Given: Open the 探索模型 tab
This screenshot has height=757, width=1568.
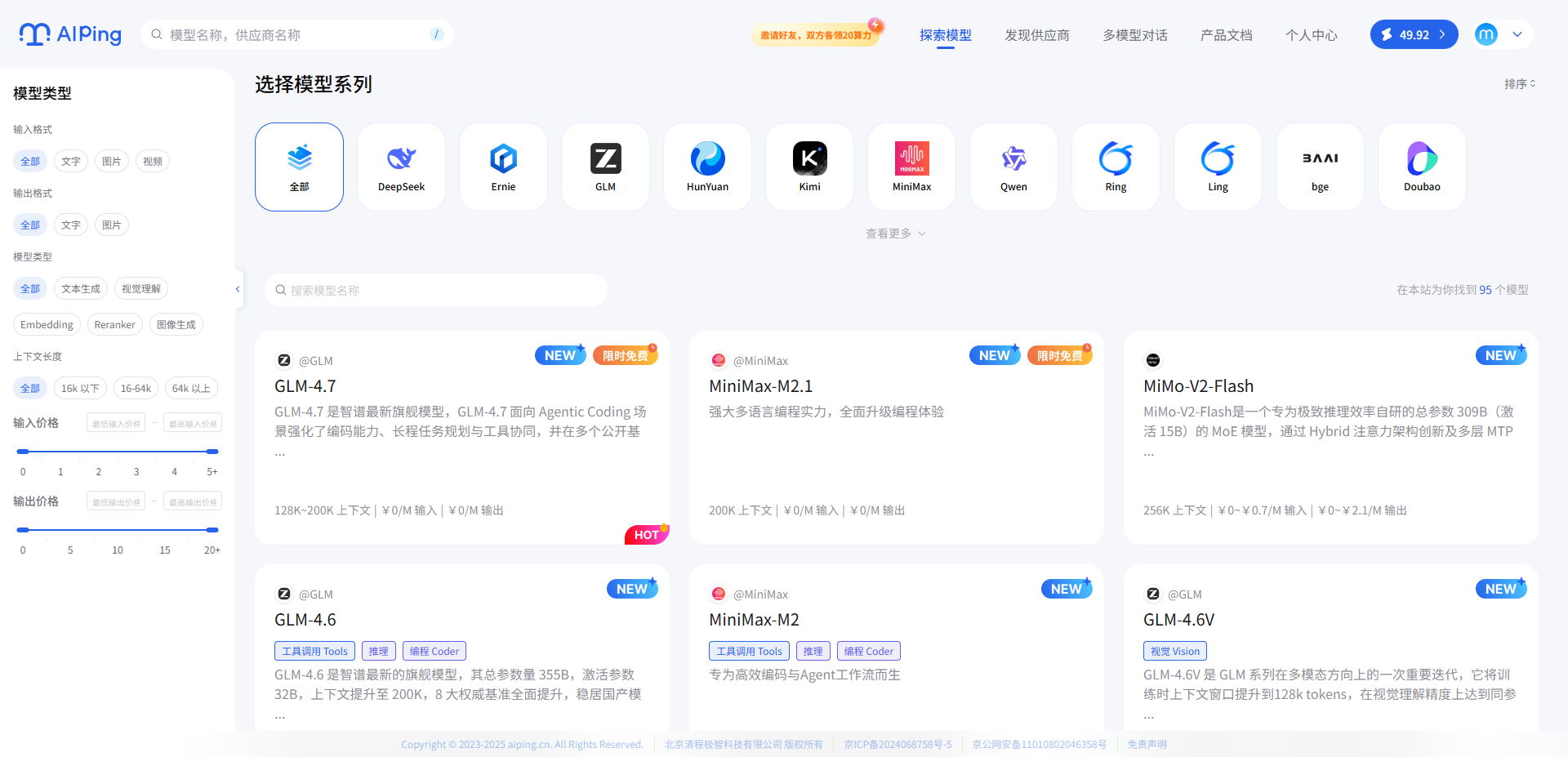Looking at the screenshot, I should 946,35.
